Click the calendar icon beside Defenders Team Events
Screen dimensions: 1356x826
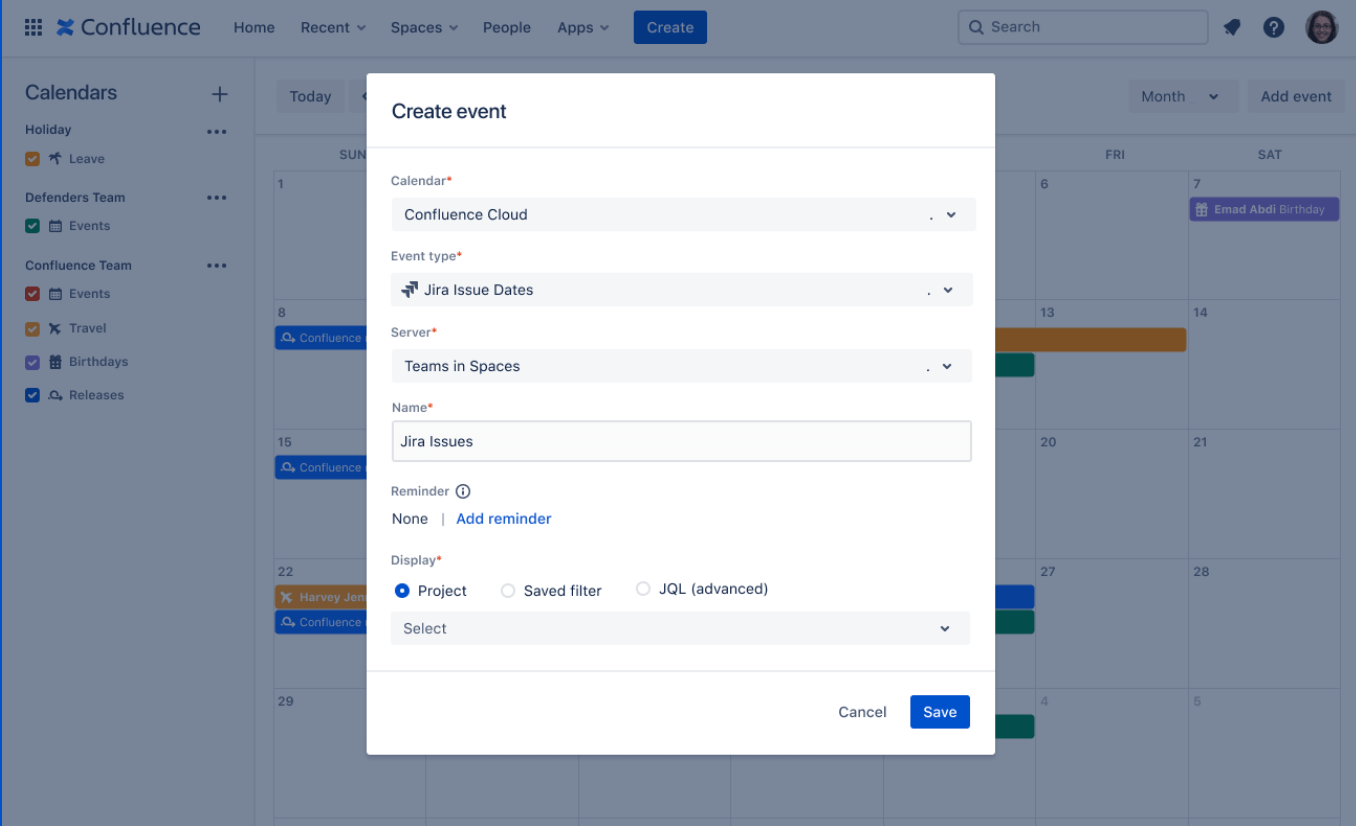(x=55, y=226)
